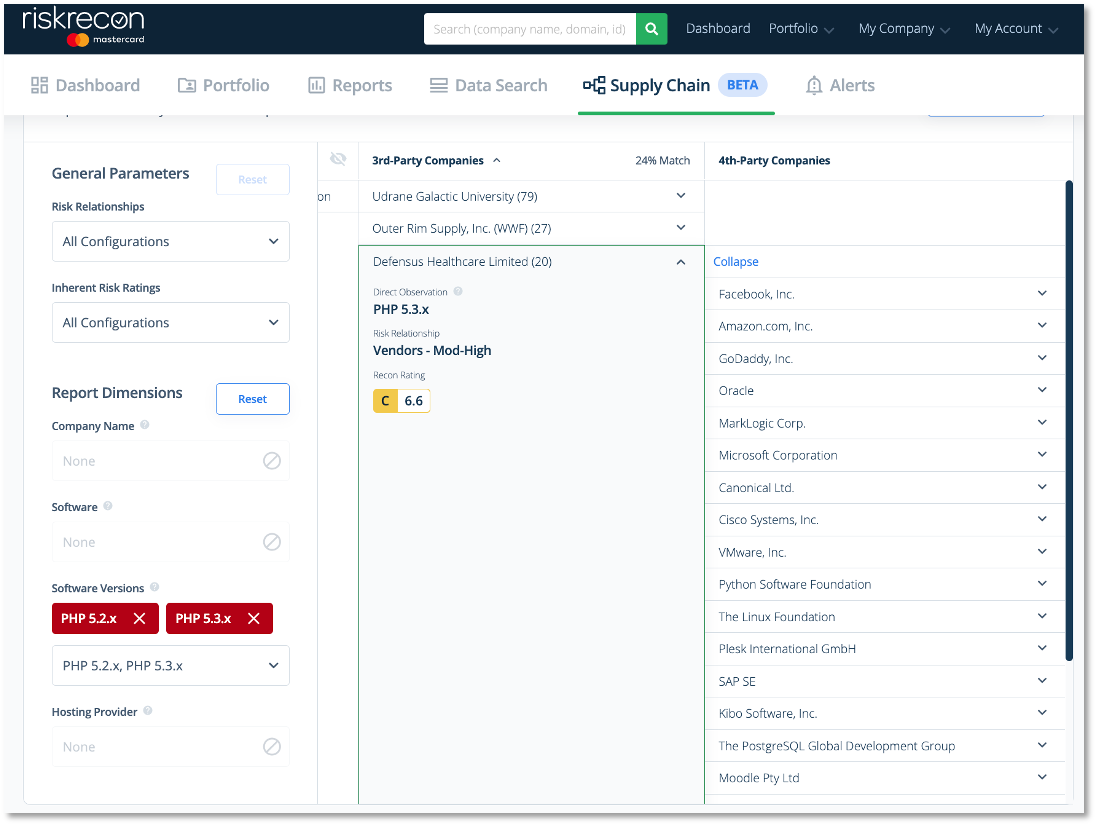1098x826 pixels.
Task: Expand the Udrane Galactic University row
Action: click(x=681, y=196)
